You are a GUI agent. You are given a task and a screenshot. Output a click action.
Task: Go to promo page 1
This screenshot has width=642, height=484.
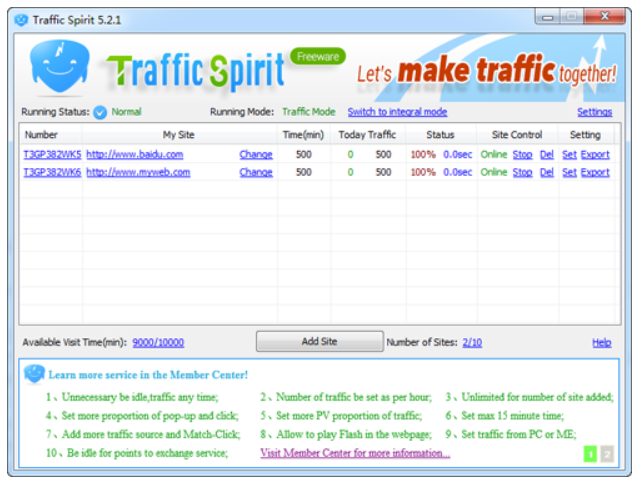click(590, 454)
